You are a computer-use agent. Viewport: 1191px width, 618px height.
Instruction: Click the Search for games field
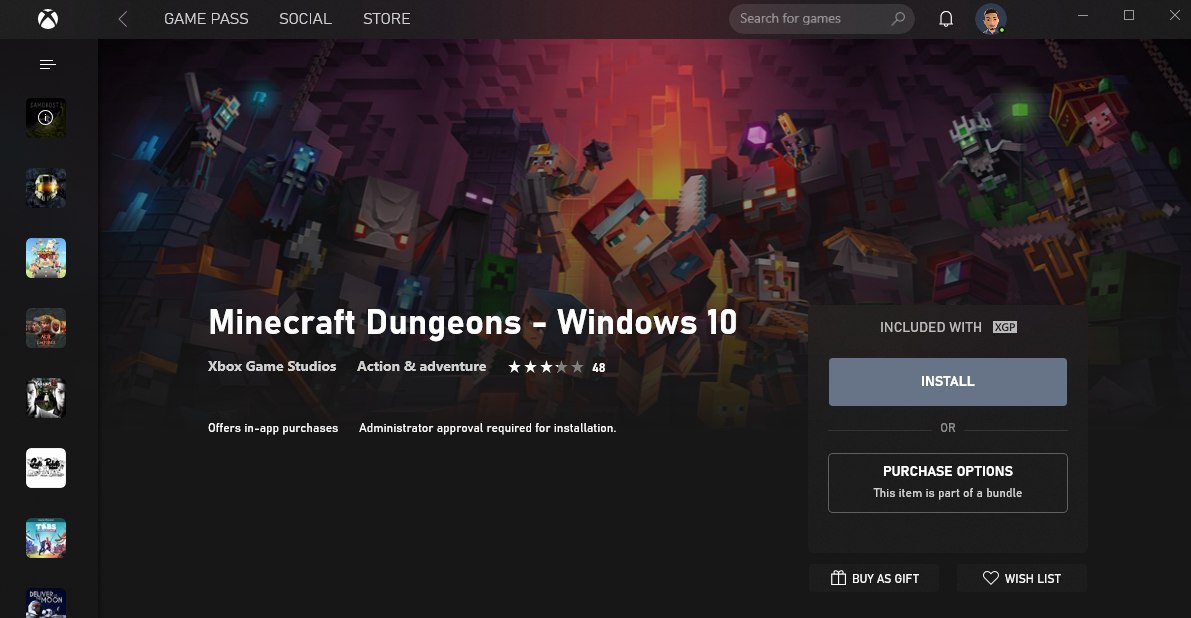(821, 19)
